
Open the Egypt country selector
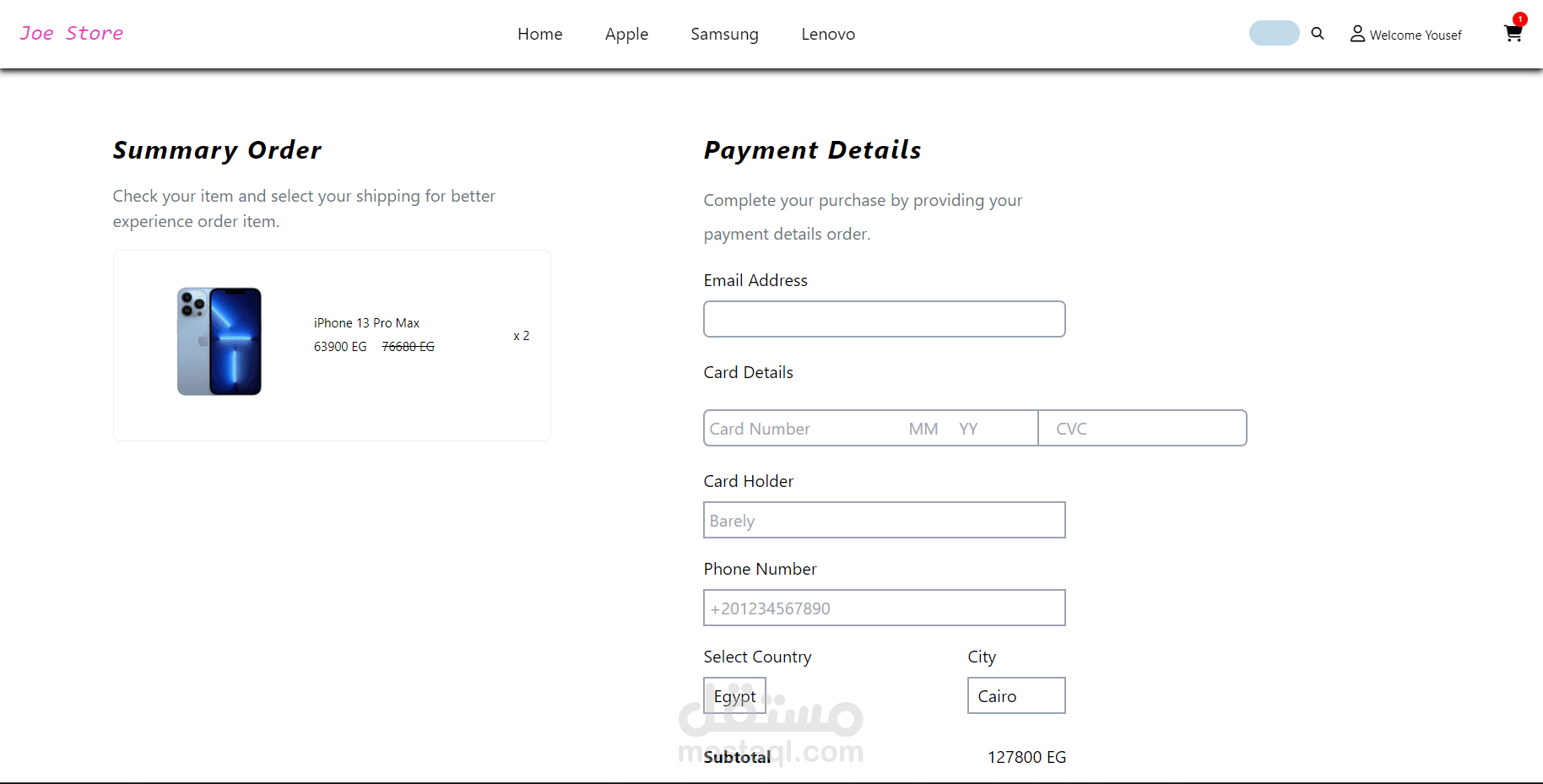point(735,695)
